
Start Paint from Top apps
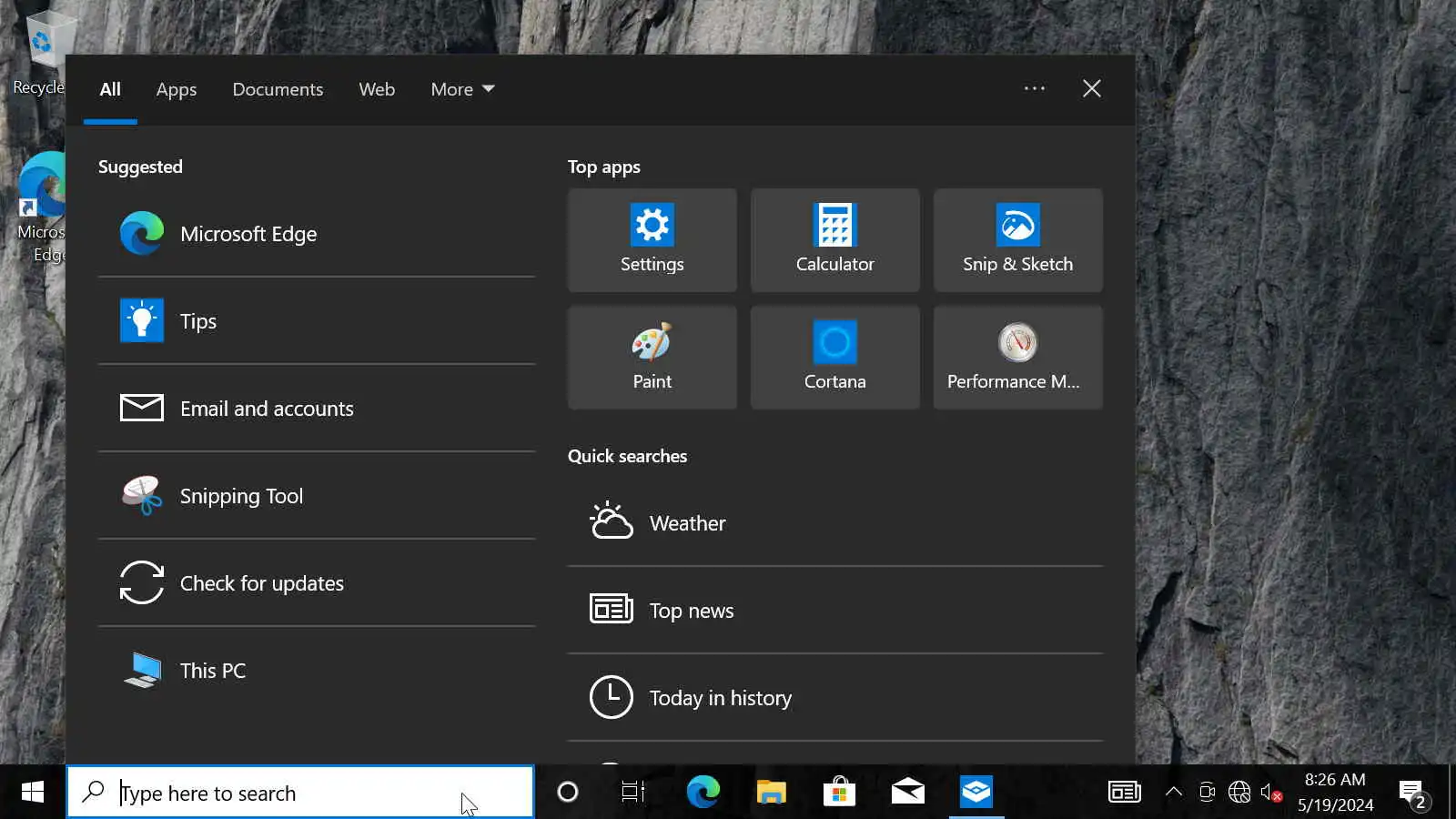[652, 358]
